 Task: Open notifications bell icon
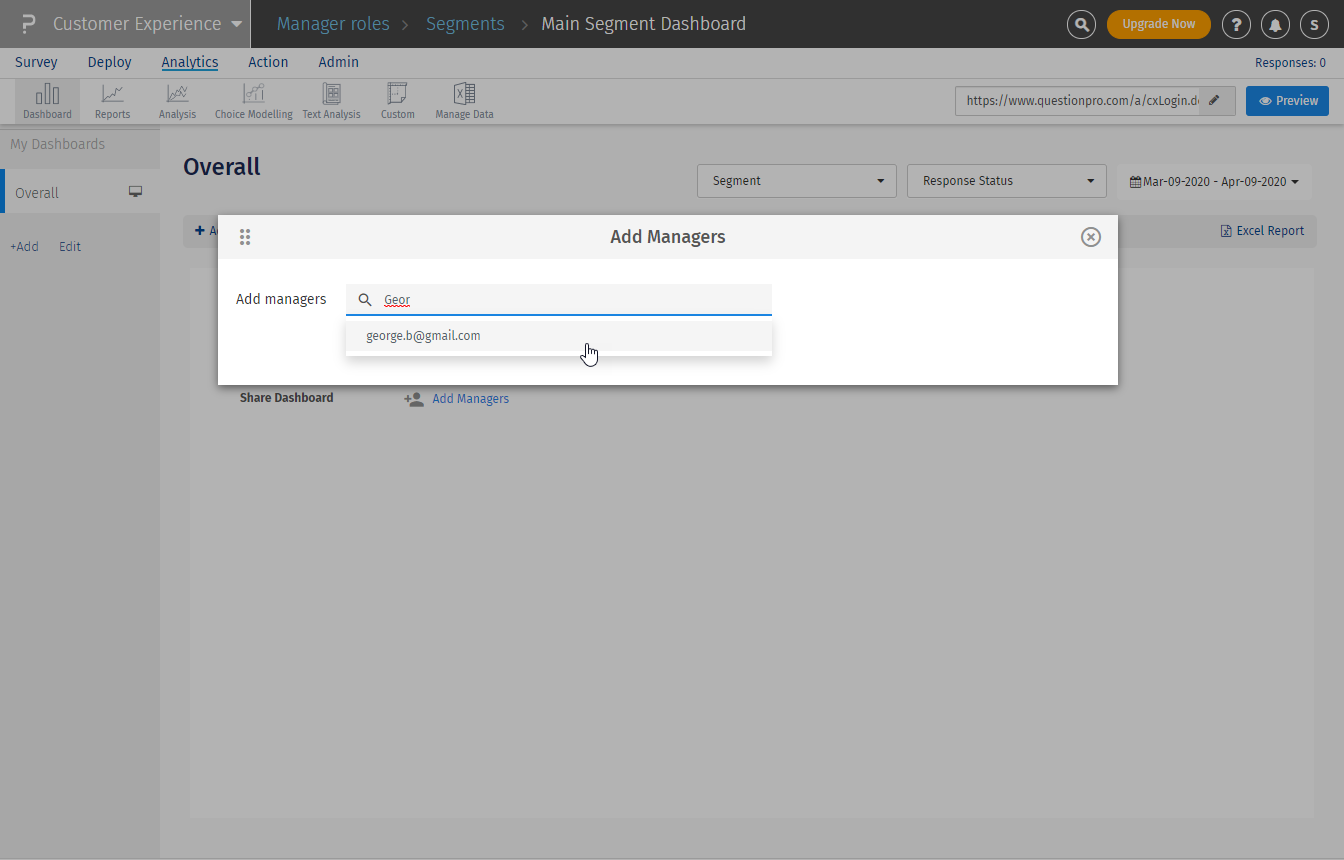pyautogui.click(x=1275, y=24)
